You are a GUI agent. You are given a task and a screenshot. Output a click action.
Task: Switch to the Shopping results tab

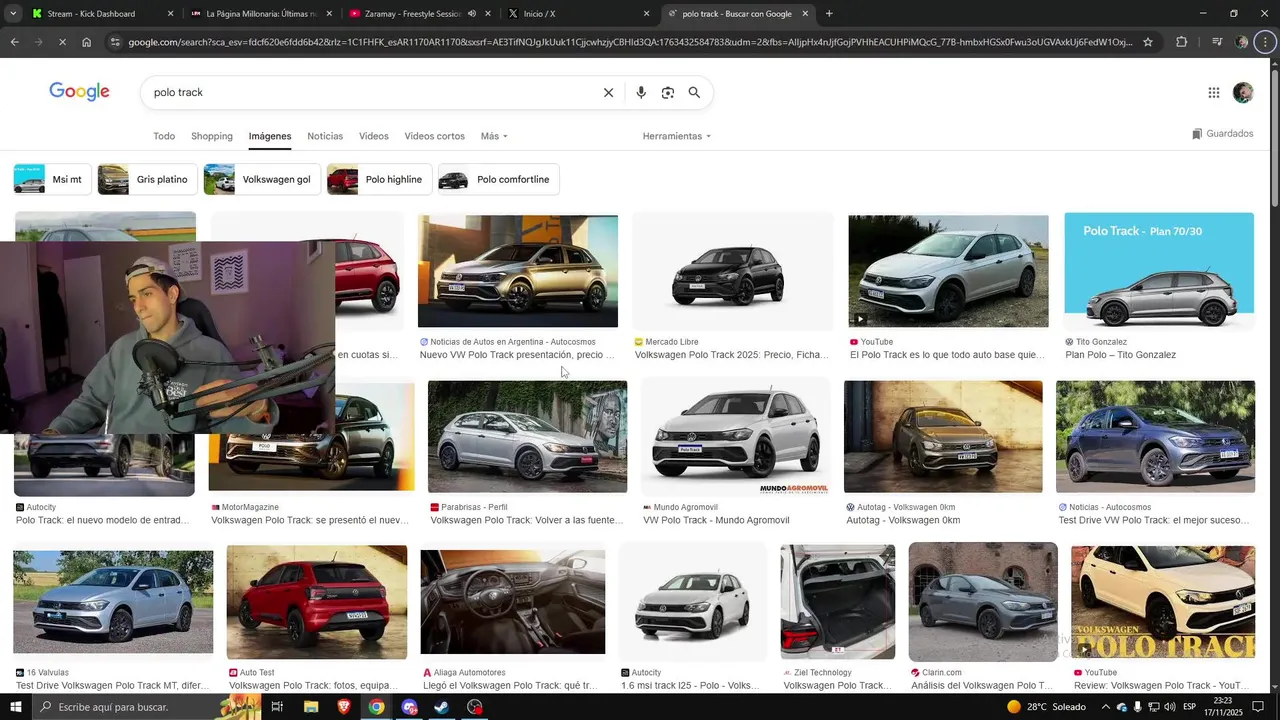tap(212, 136)
